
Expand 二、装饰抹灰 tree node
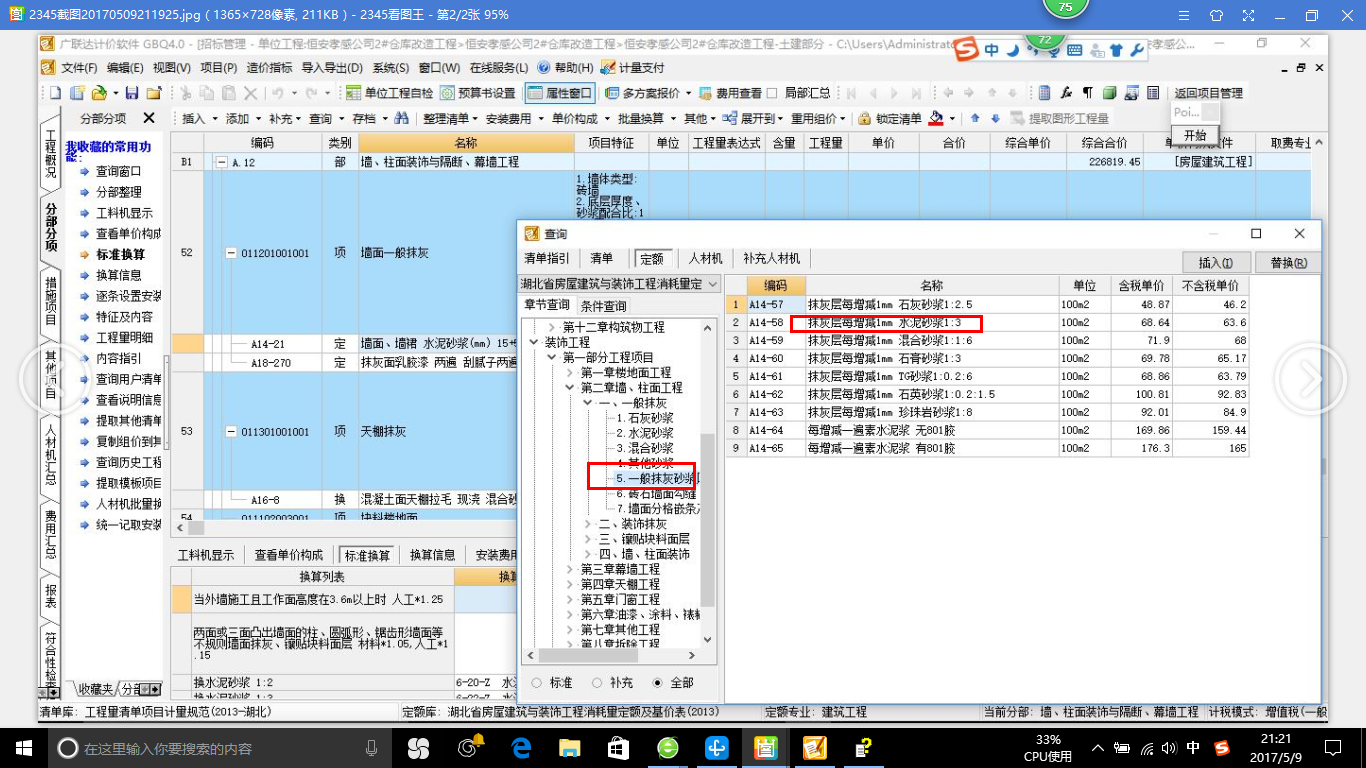click(587, 524)
